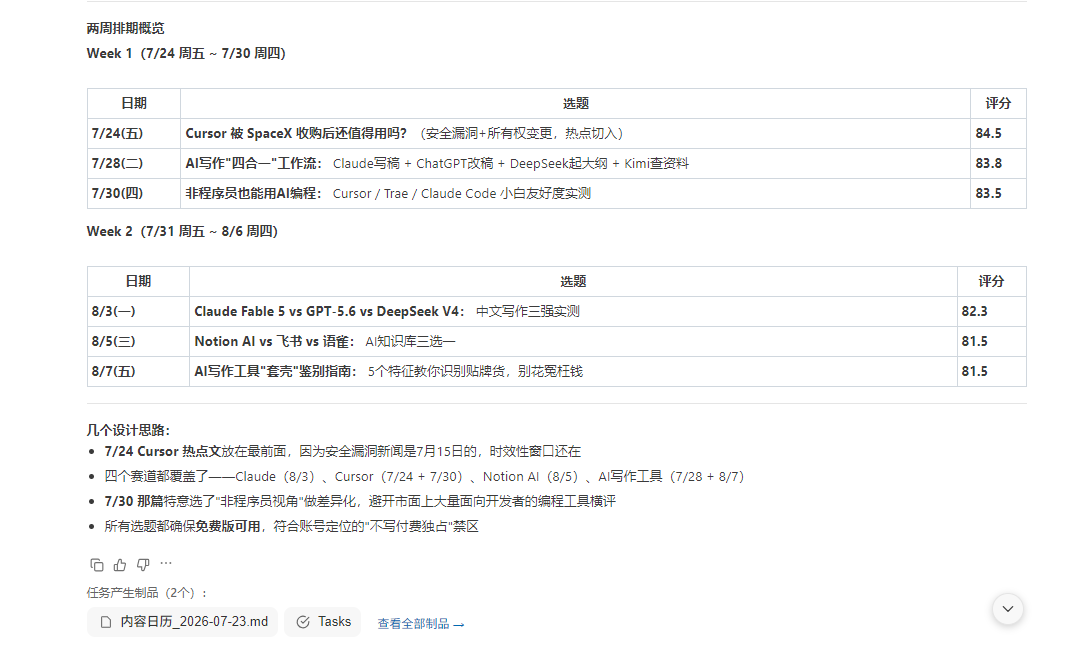Viewport: 1086px width, 651px height.
Task: Click the score 82.3 cell
Action: point(991,312)
